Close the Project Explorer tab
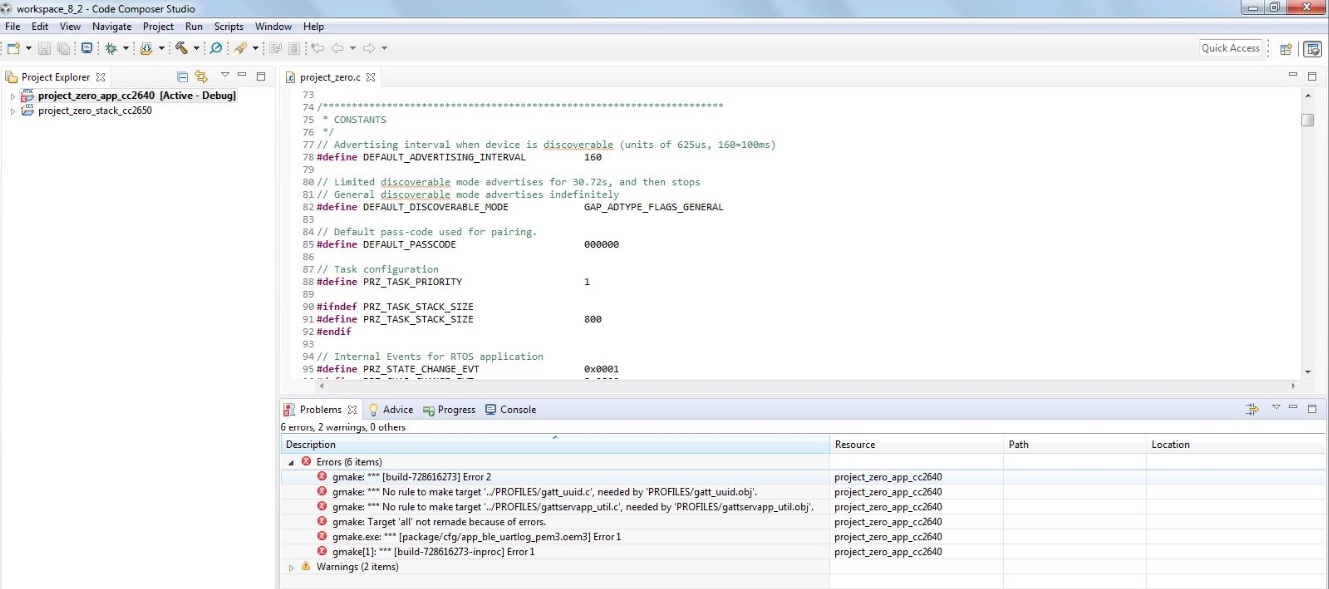1329x589 pixels. click(100, 77)
